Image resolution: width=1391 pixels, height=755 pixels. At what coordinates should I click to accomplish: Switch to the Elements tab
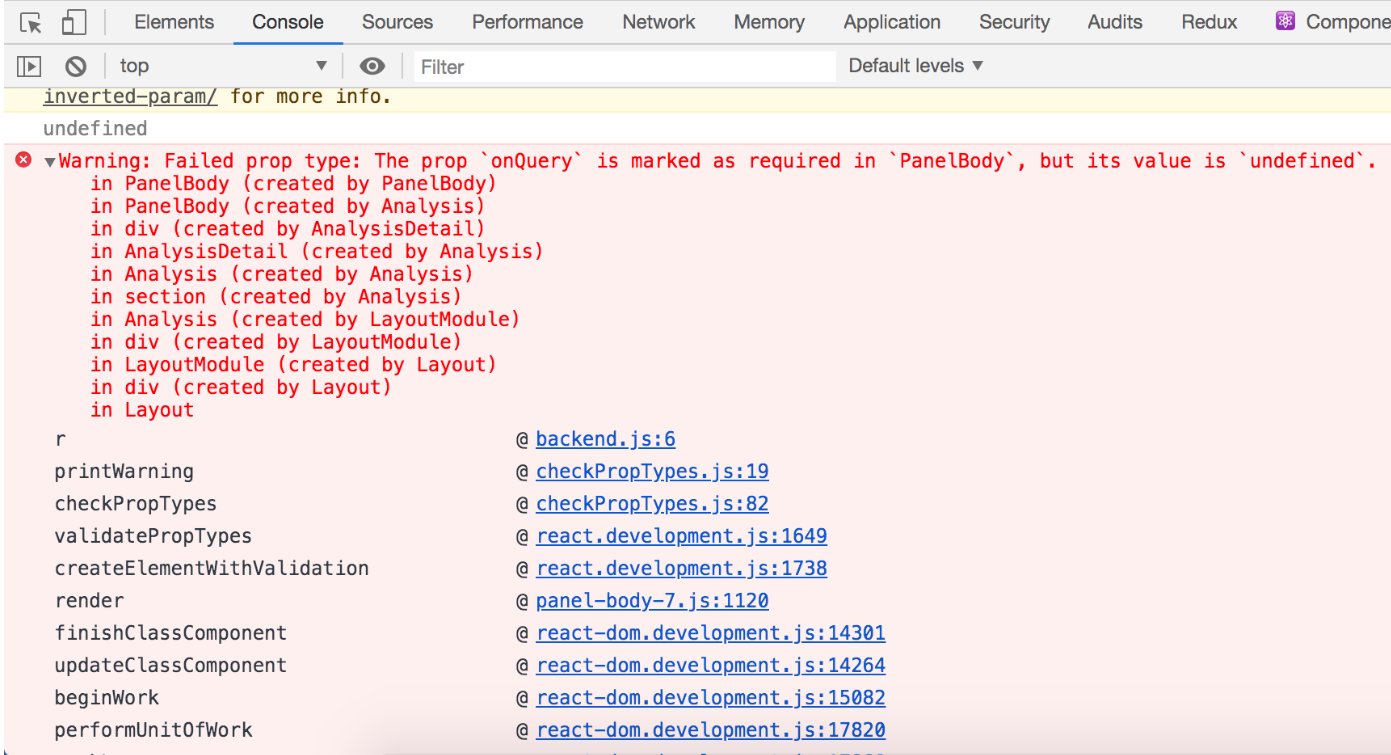(174, 22)
